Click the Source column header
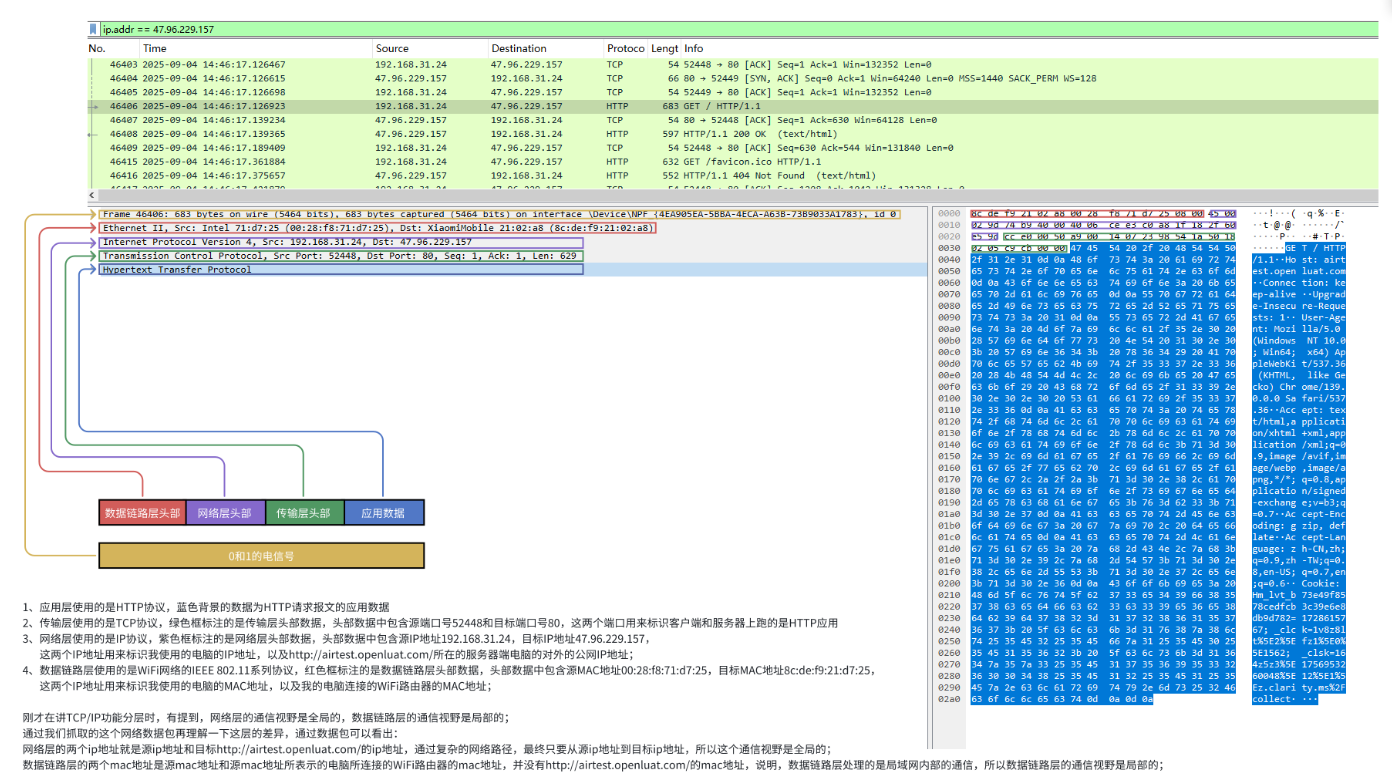The image size is (1392, 782). (x=392, y=48)
